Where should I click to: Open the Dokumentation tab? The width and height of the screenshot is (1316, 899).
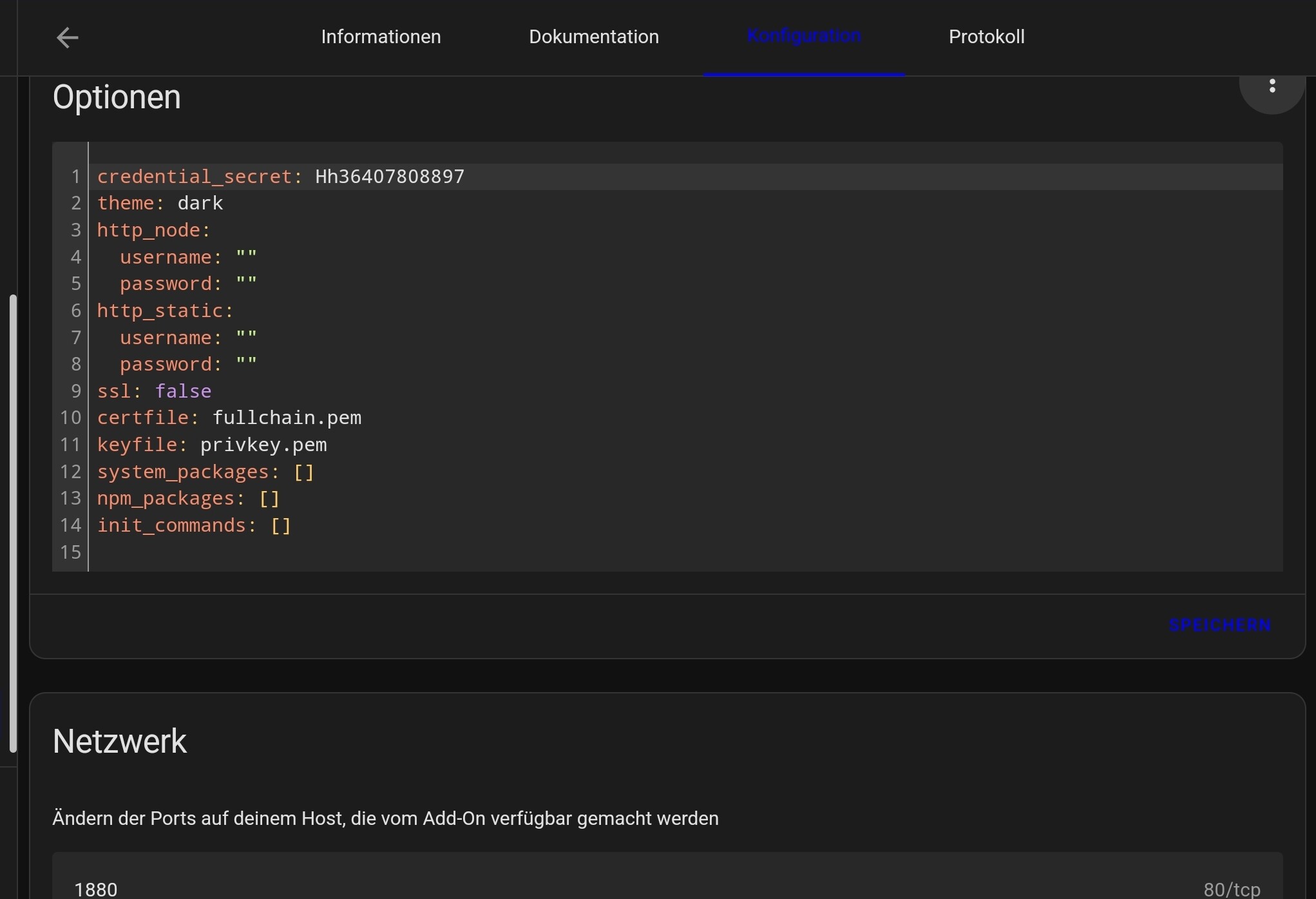(x=594, y=37)
